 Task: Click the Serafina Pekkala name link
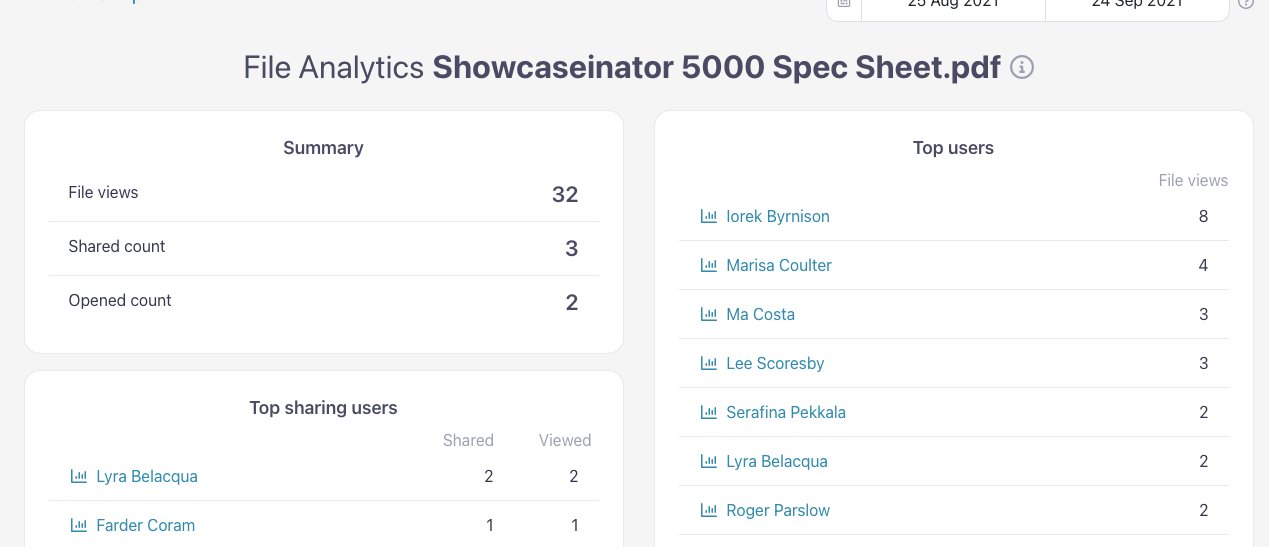click(x=786, y=412)
